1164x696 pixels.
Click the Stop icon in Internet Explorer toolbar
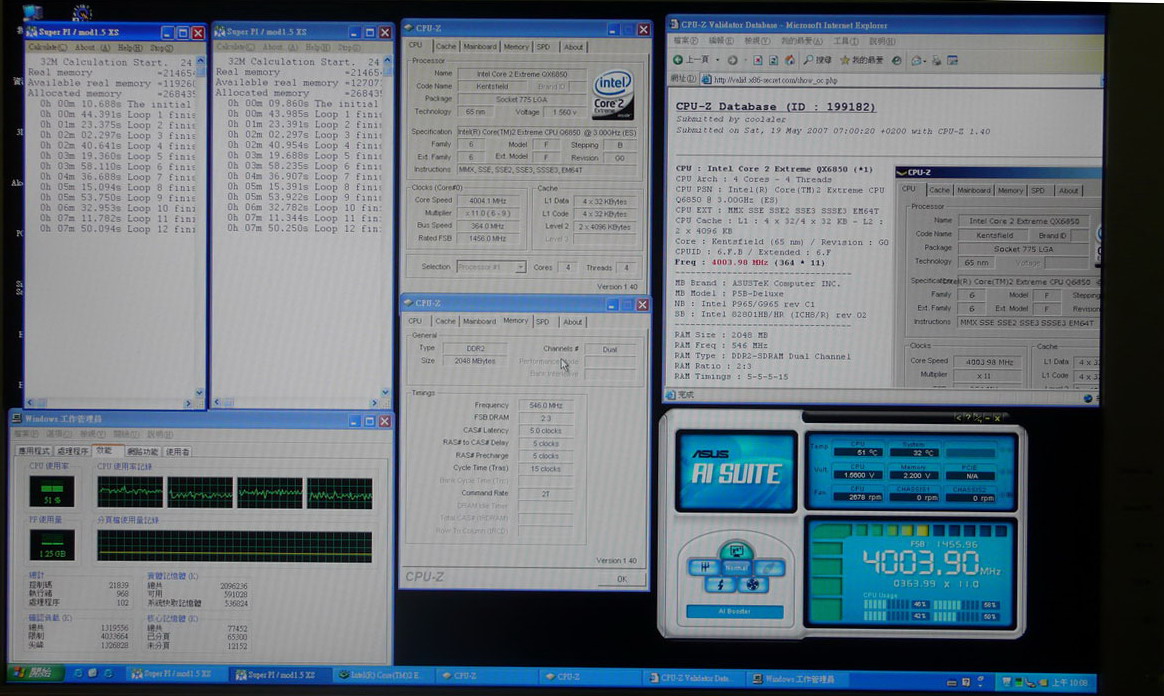click(756, 60)
